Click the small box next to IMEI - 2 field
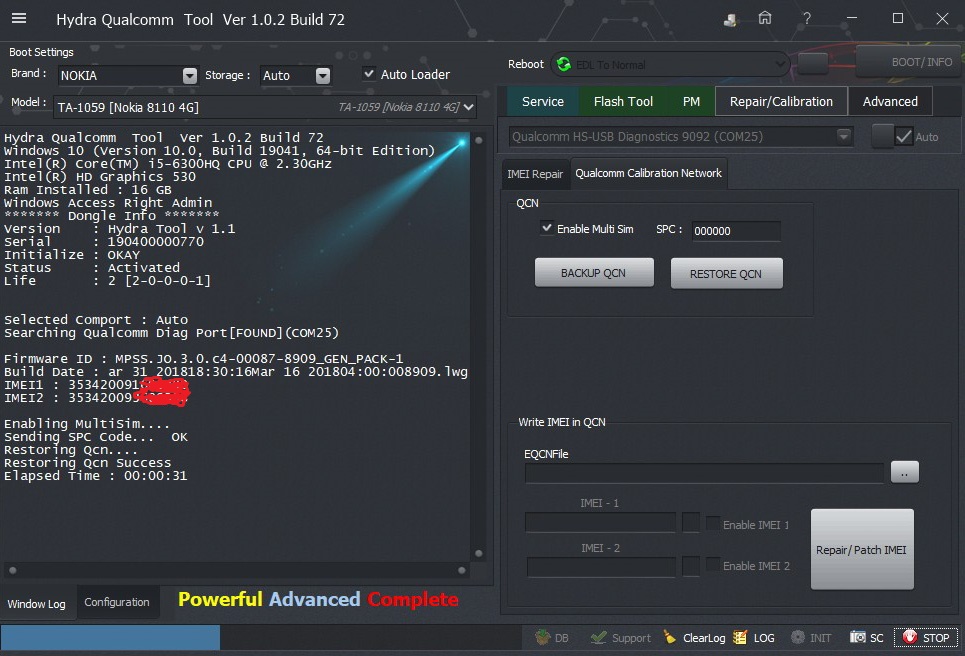Viewport: 965px width, 656px height. 691,567
